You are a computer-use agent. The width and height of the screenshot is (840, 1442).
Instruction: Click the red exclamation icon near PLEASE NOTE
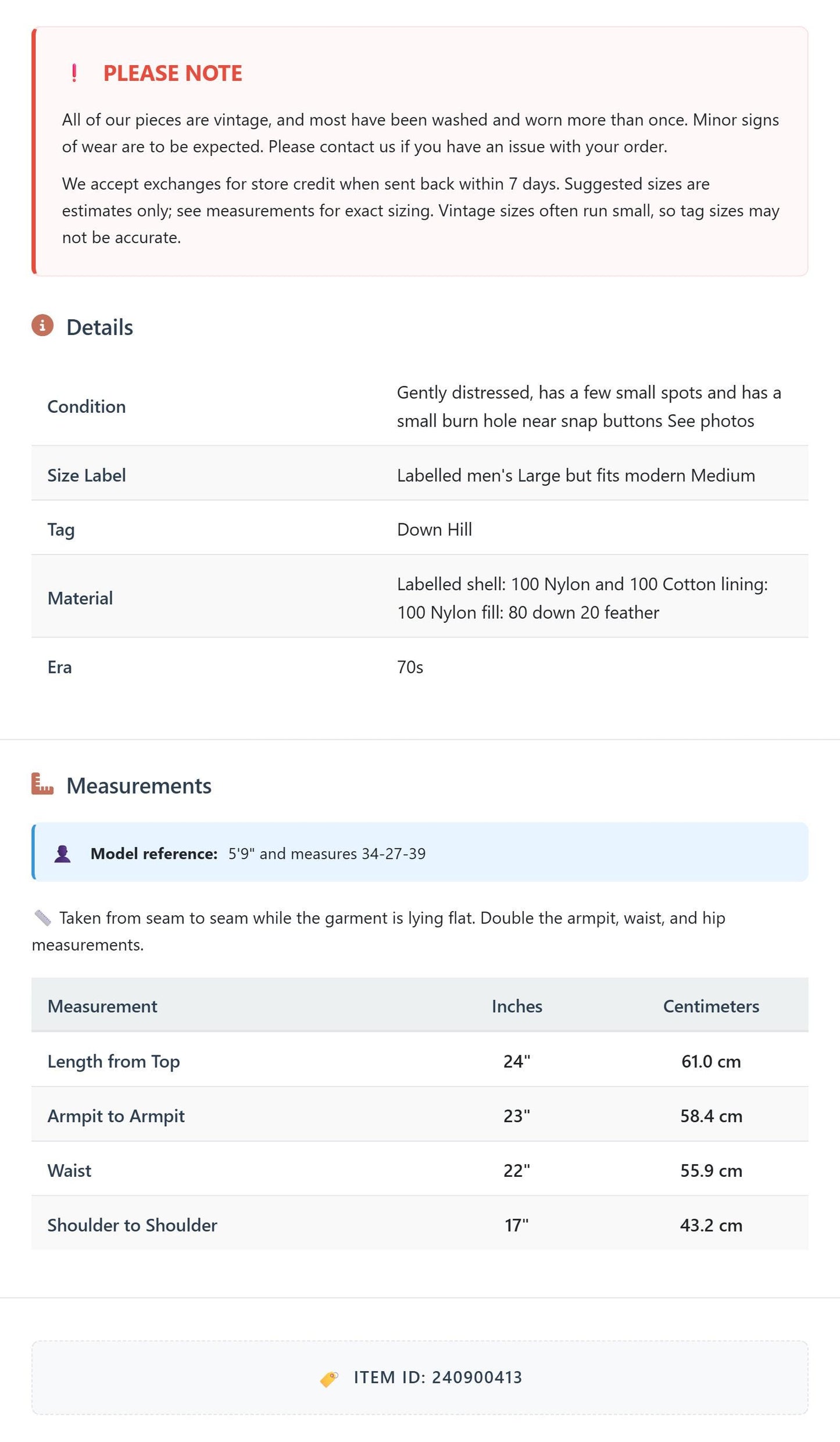[x=74, y=73]
